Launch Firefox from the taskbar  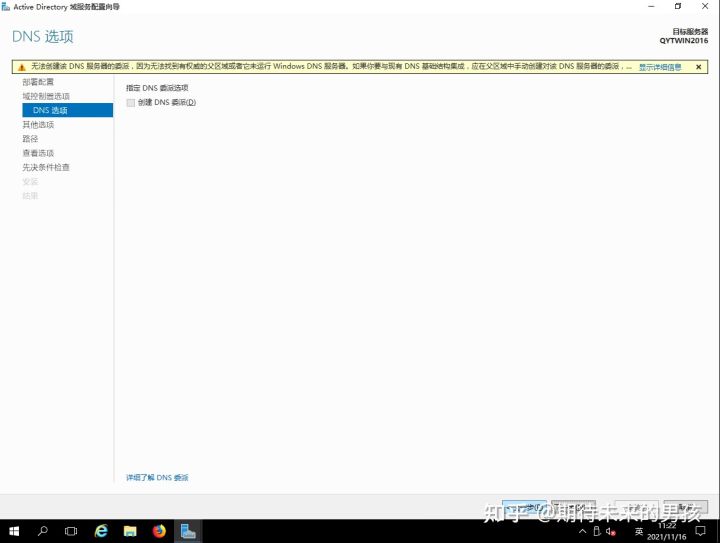click(159, 531)
